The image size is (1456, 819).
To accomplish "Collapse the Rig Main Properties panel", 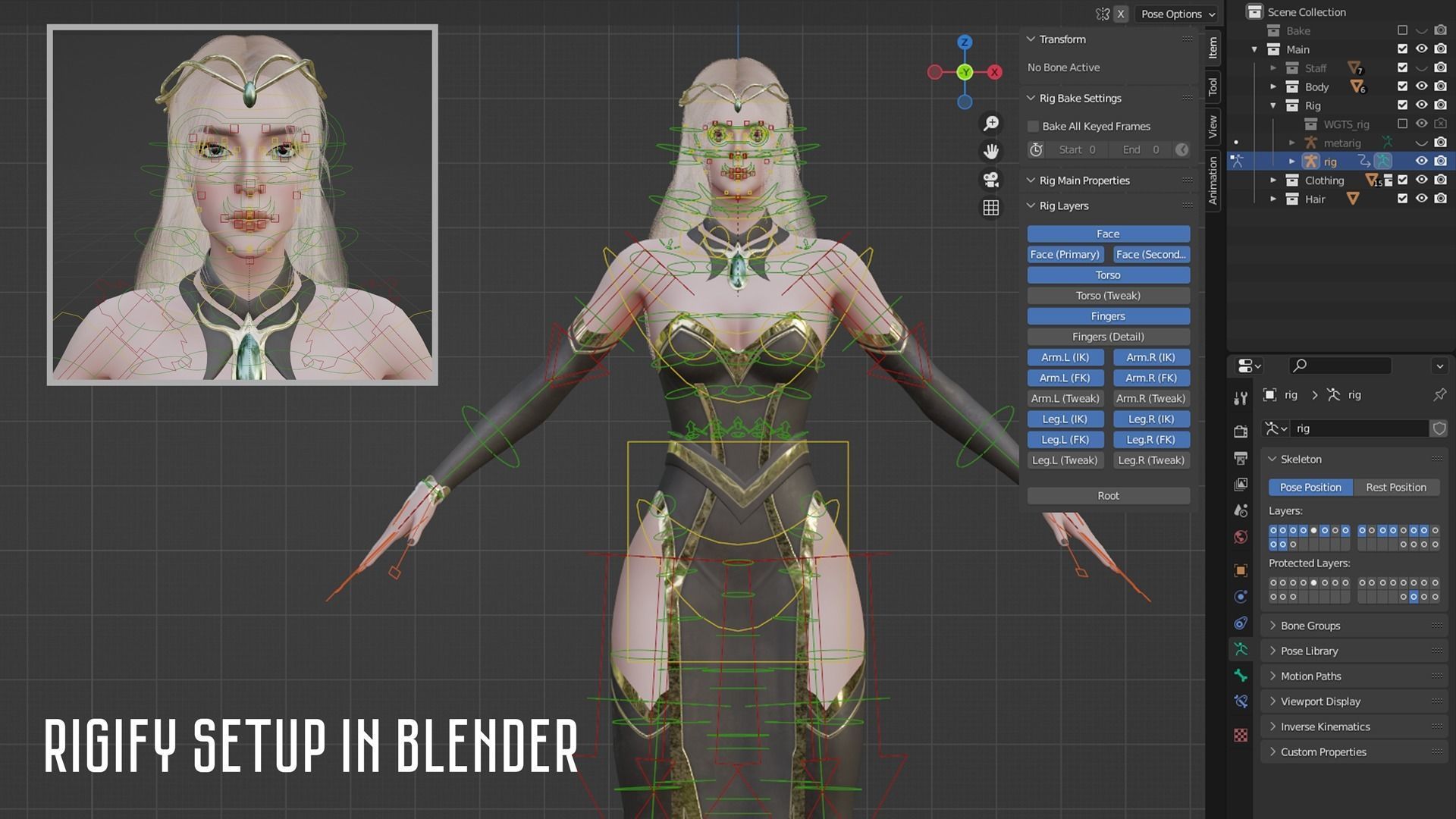I will pos(1031,180).
